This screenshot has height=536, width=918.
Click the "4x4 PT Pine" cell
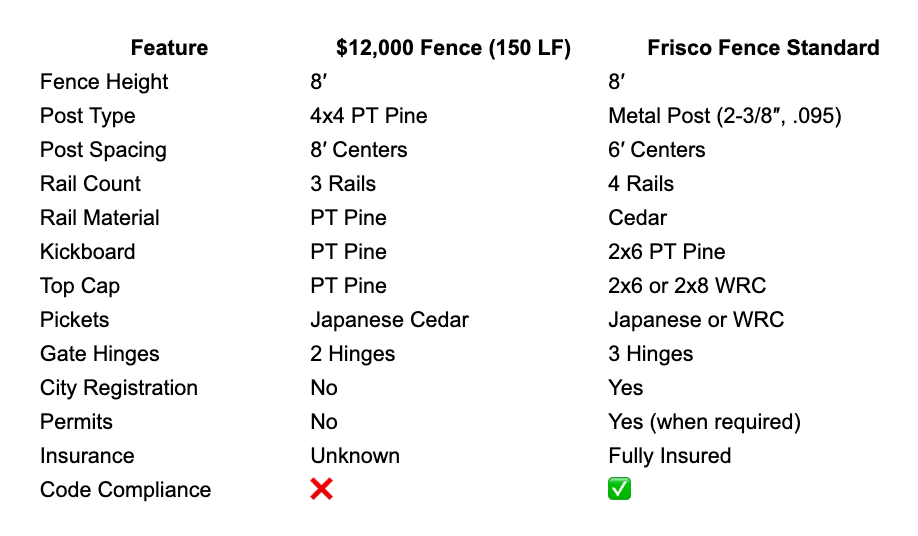pos(368,116)
